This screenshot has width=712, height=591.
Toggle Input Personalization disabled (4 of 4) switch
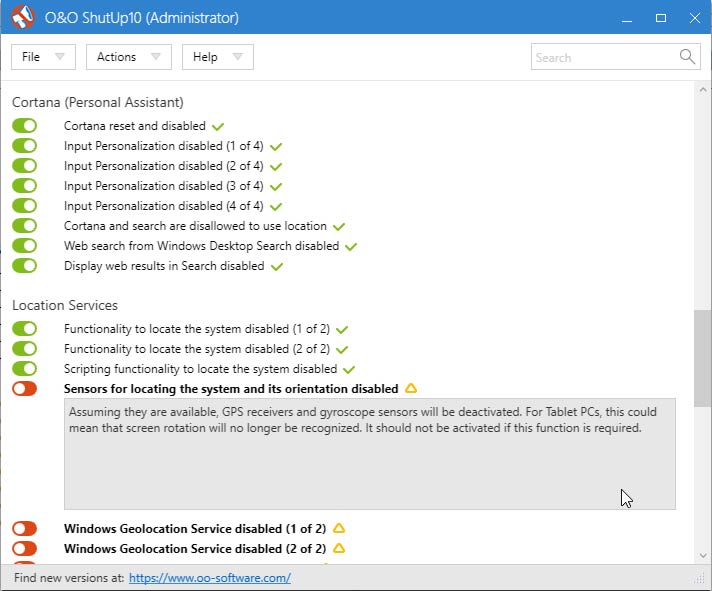25,206
